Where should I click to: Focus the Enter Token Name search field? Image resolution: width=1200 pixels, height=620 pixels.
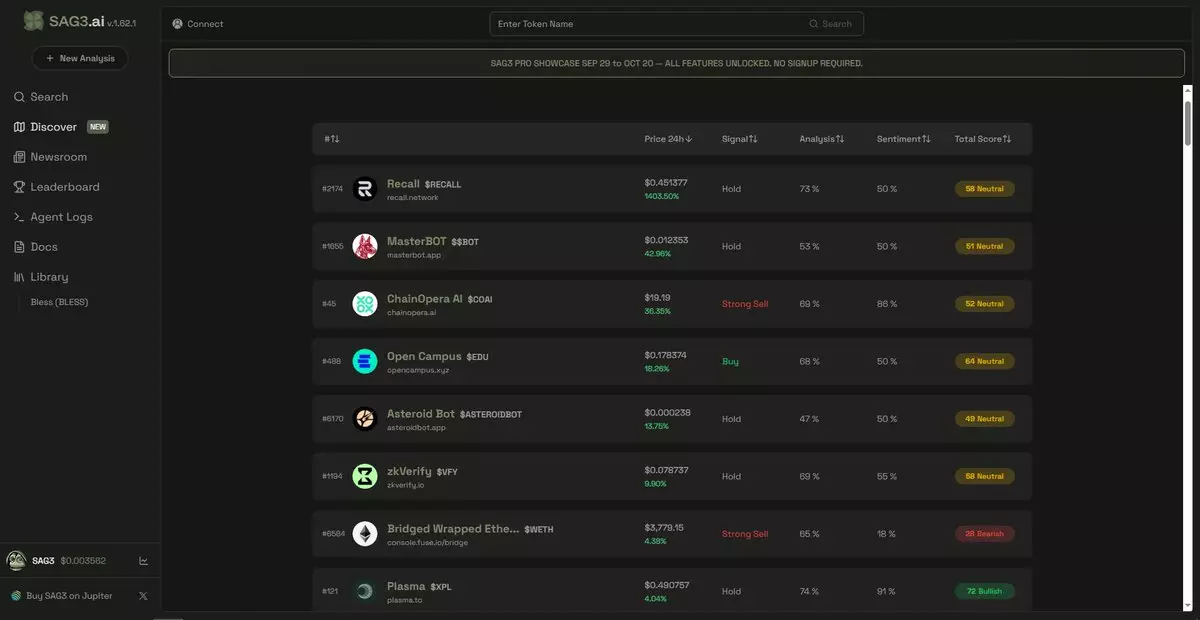tap(650, 24)
